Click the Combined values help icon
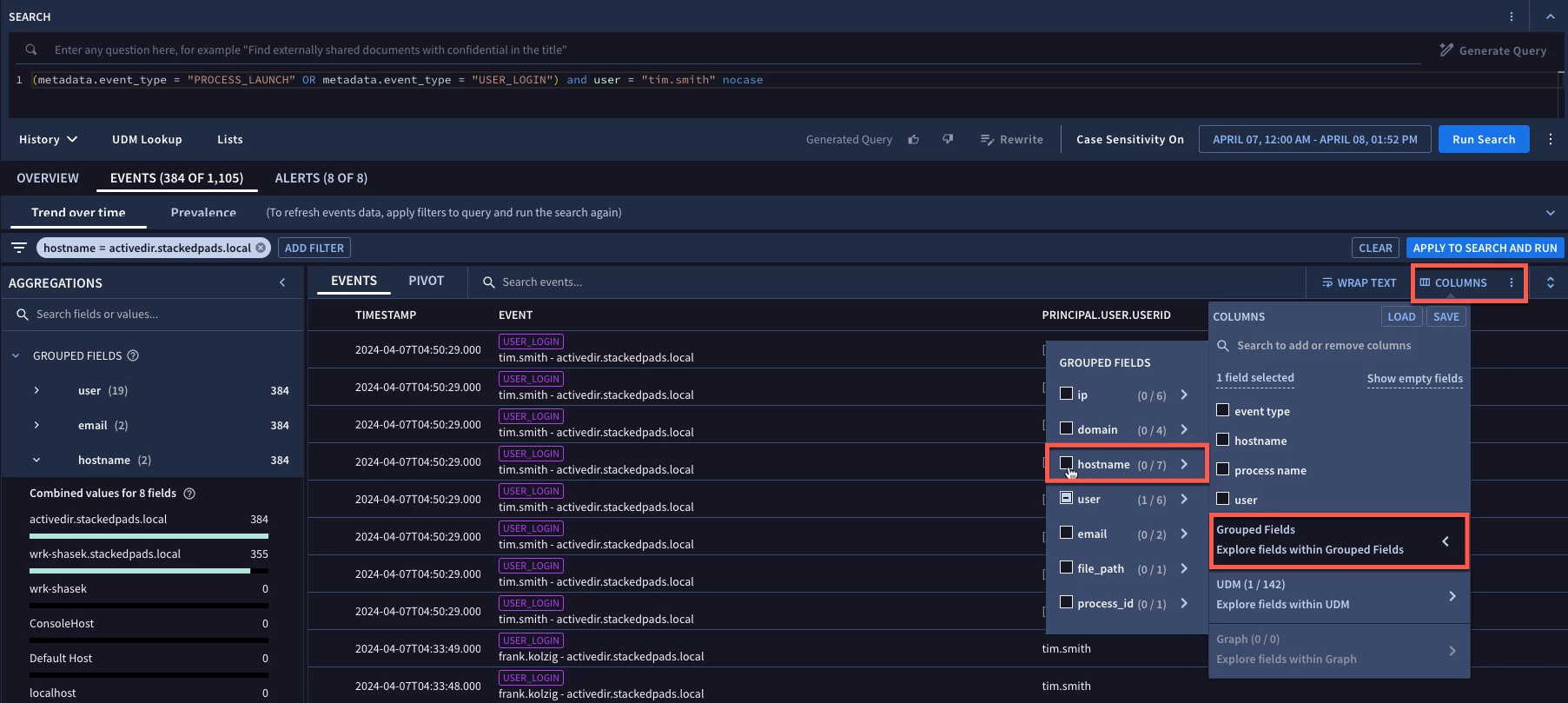Viewport: 1568px width, 703px height. point(189,493)
